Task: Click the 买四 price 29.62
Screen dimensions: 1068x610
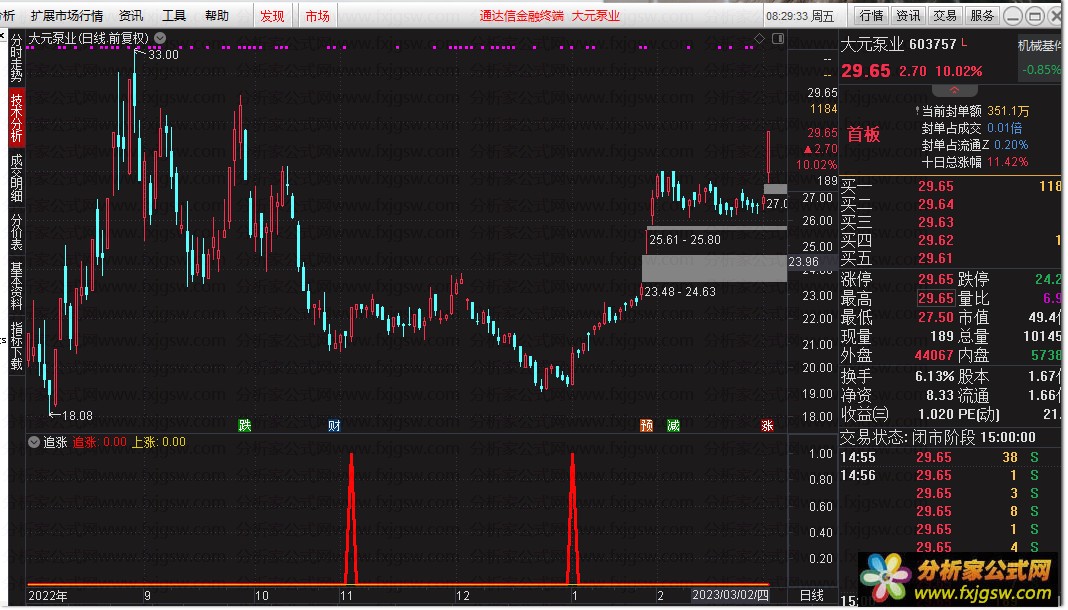Action: coord(935,240)
